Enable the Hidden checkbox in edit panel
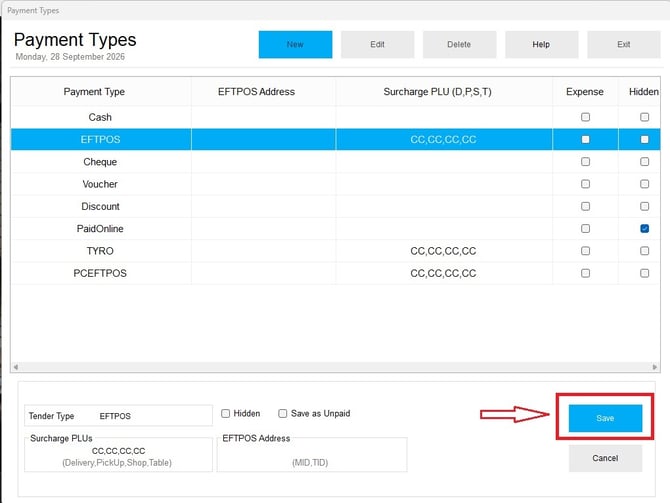The height and width of the screenshot is (503, 670). pyautogui.click(x=226, y=413)
